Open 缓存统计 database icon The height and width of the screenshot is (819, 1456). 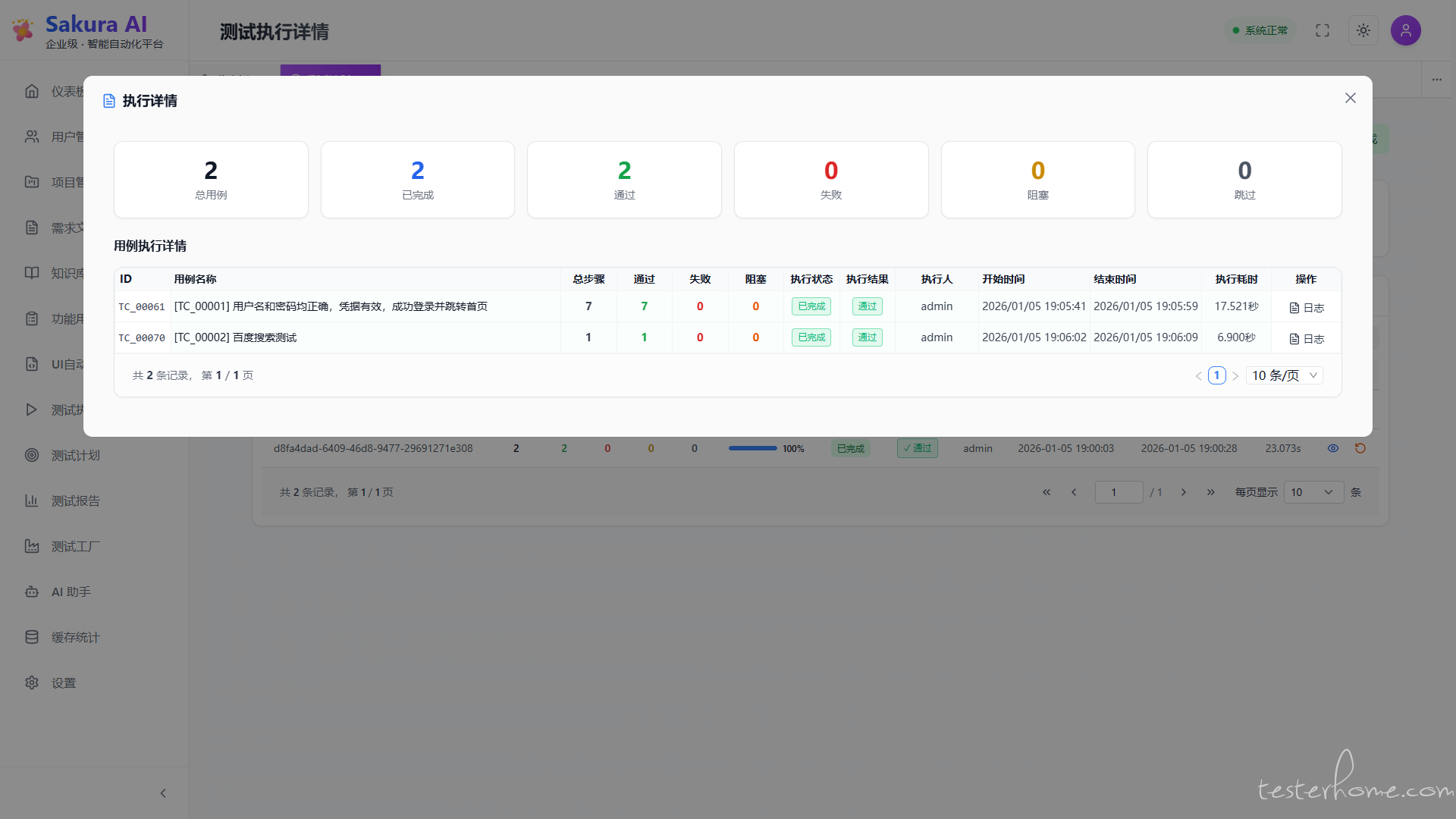(x=32, y=637)
